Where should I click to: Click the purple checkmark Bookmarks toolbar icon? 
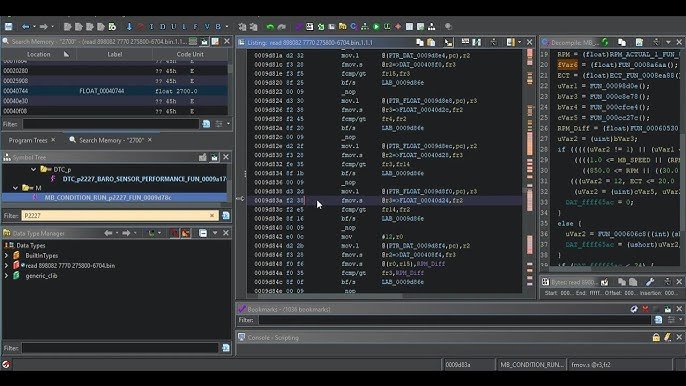(299, 27)
